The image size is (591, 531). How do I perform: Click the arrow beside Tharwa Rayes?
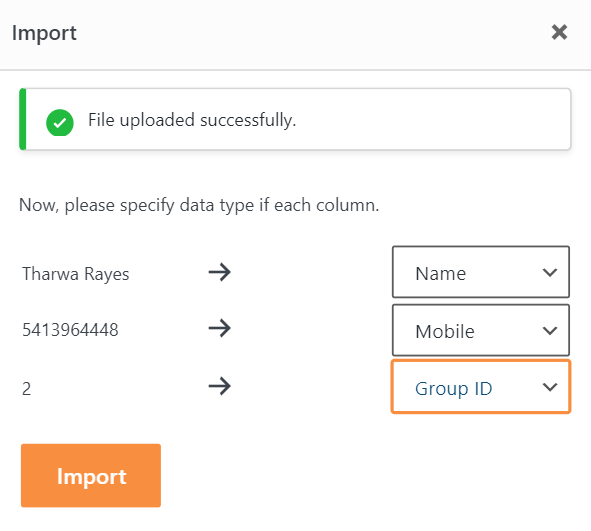220,272
